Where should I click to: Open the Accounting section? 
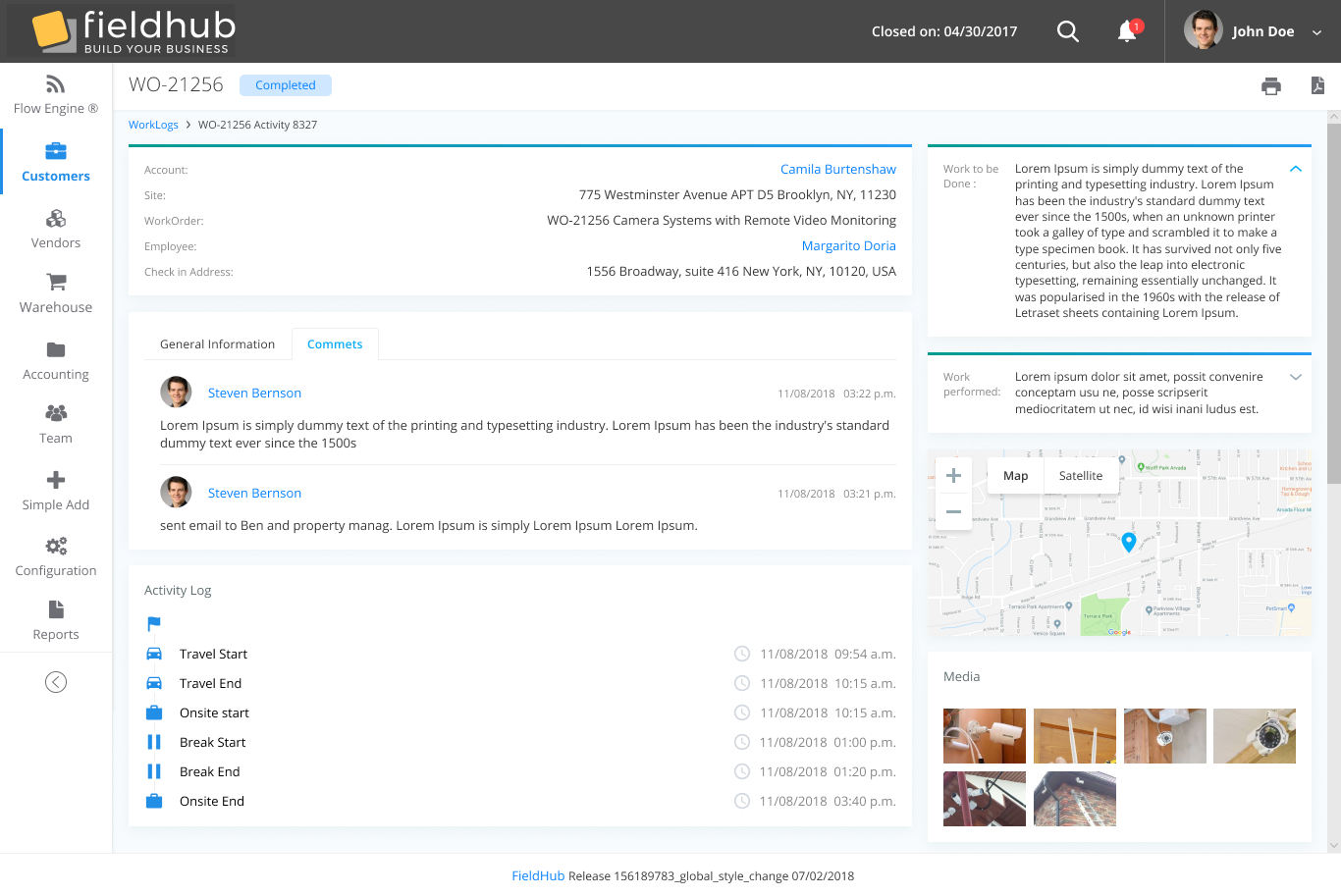[55, 360]
